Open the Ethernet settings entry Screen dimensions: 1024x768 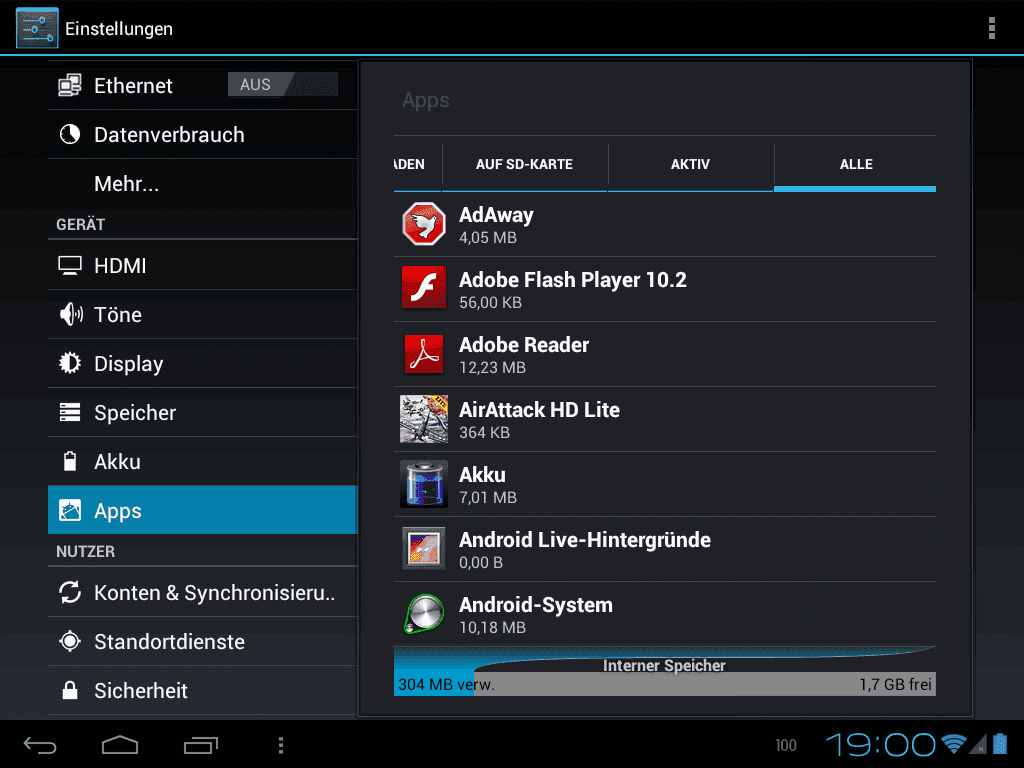point(202,86)
